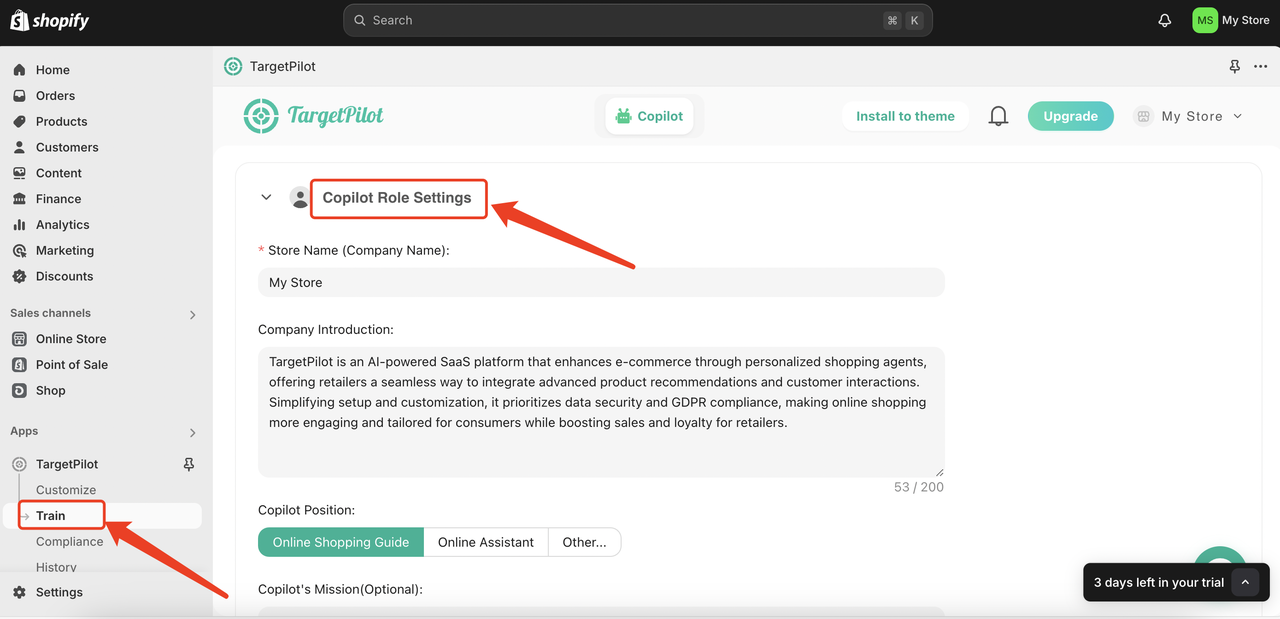Click the Copilot Role Settings heading
Viewport: 1280px width, 619px height.
tap(397, 198)
